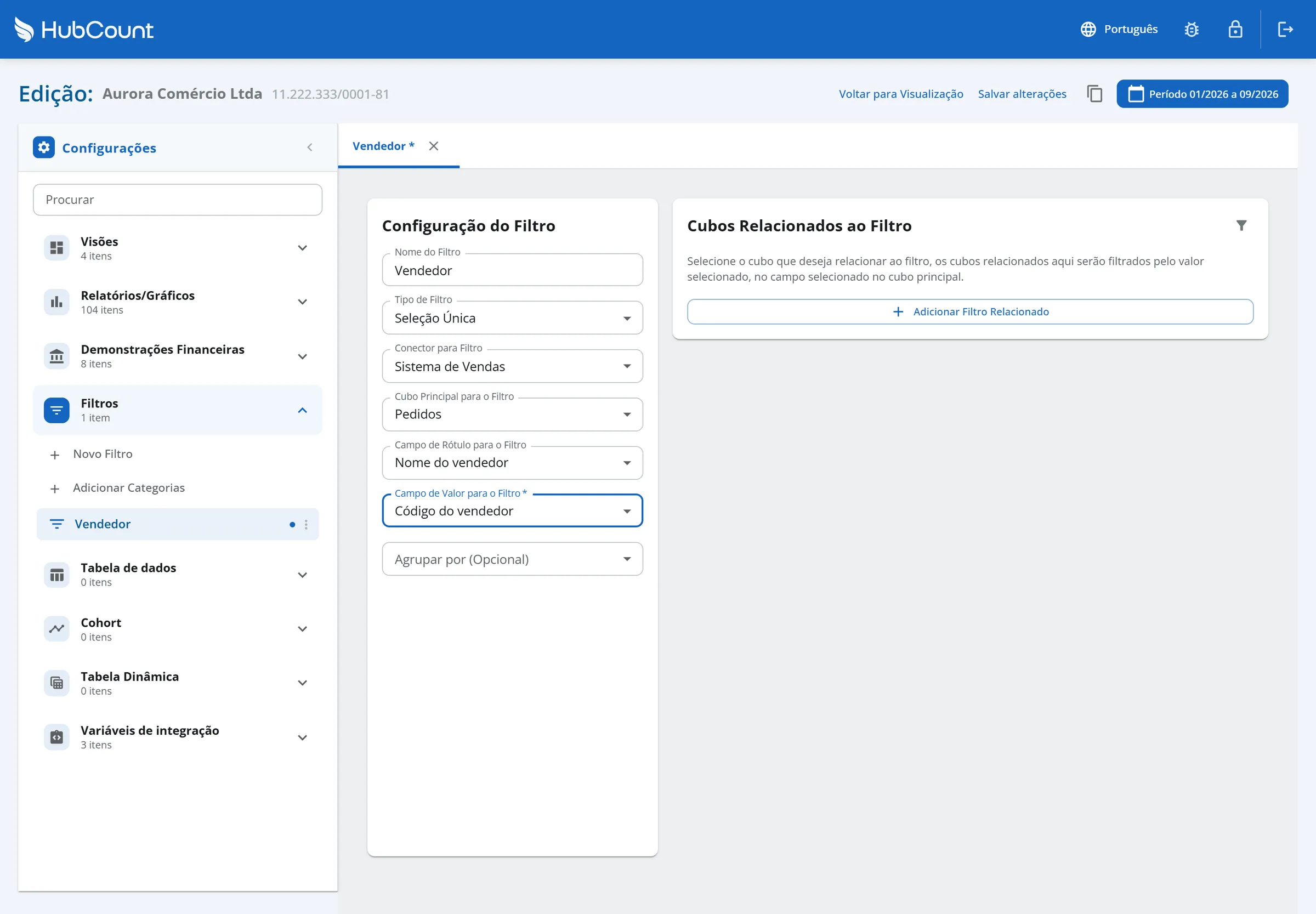Viewport: 1316px width, 914px height.
Task: Expand the Tabela Dinâmica chevron
Action: coord(302,683)
